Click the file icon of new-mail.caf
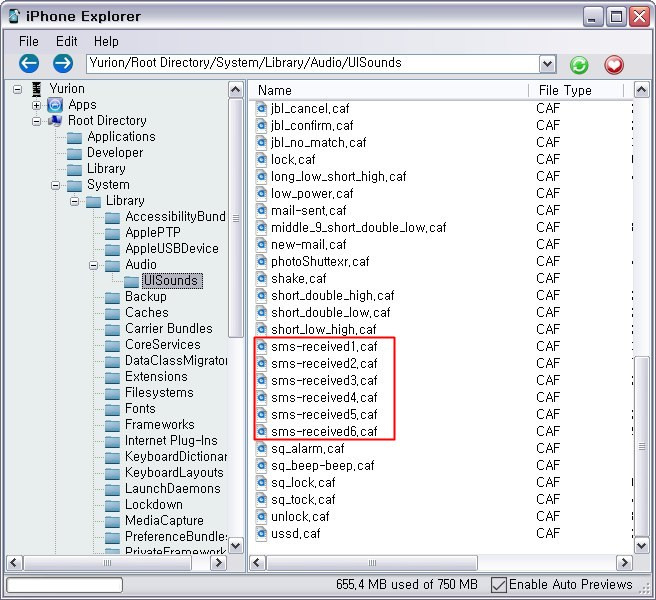The image size is (656, 600). 261,245
